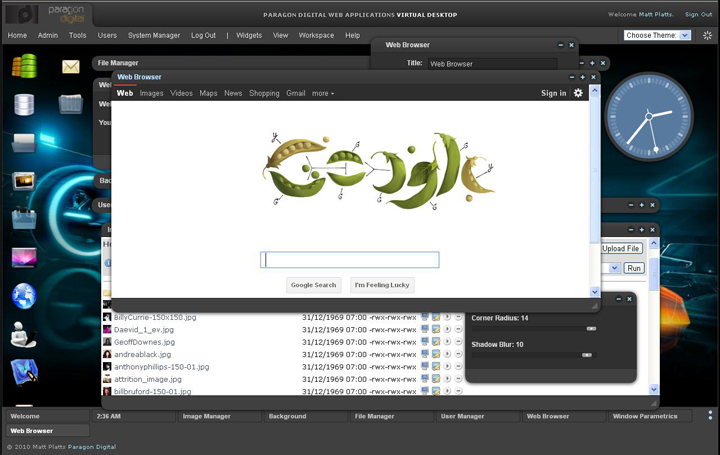720x455 pixels.
Task: Click the Web Browser scrollbar down arrow
Action: pyautogui.click(x=595, y=292)
